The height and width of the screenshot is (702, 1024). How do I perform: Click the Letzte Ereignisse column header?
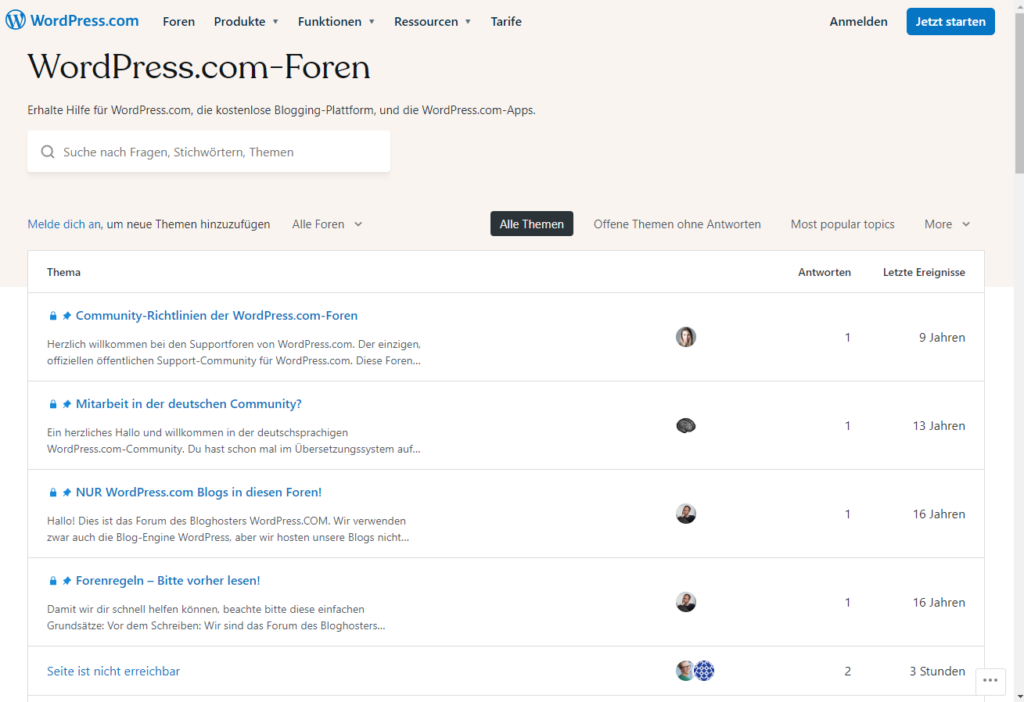pos(923,272)
